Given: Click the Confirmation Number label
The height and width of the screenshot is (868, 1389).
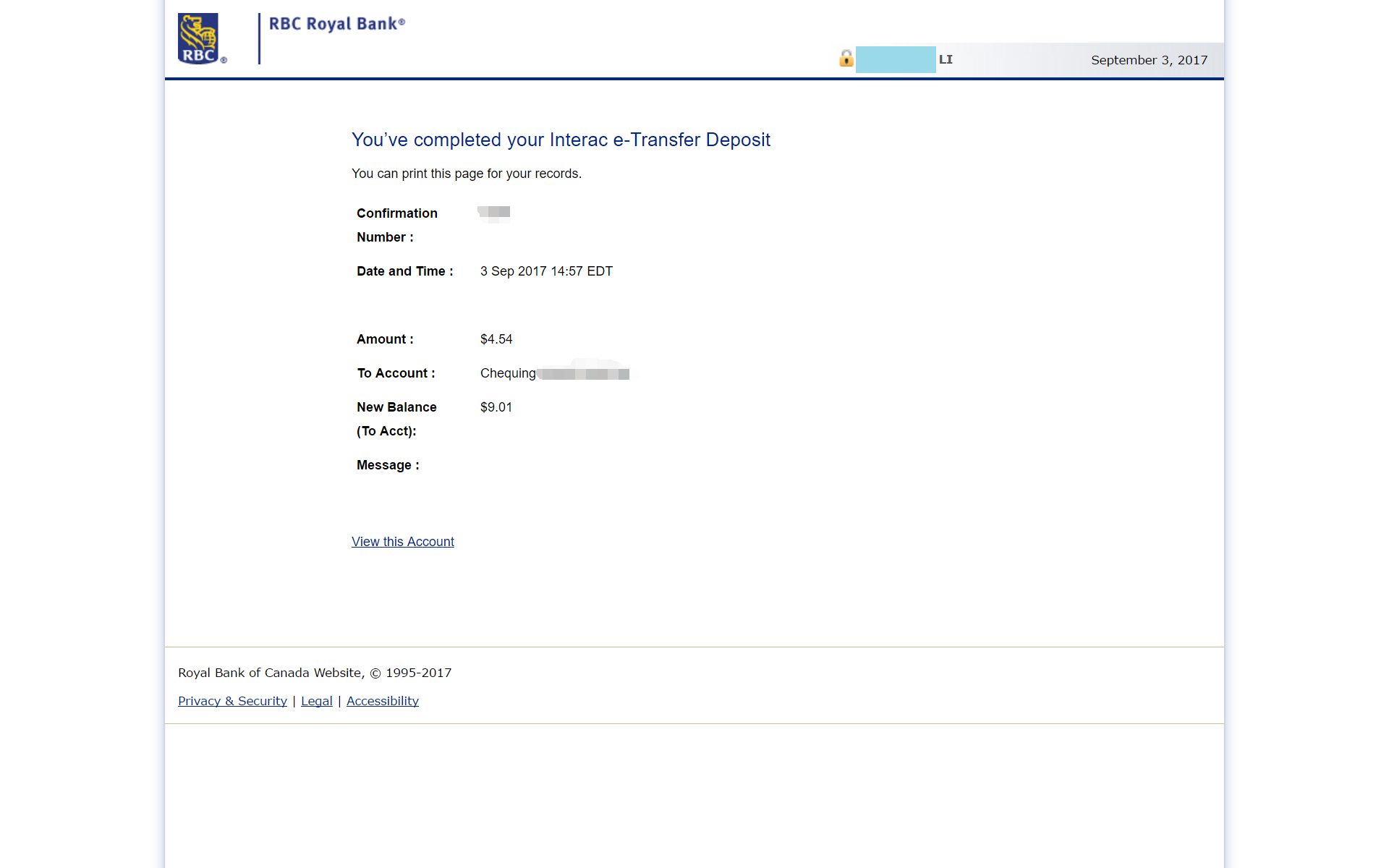Looking at the screenshot, I should [397, 225].
